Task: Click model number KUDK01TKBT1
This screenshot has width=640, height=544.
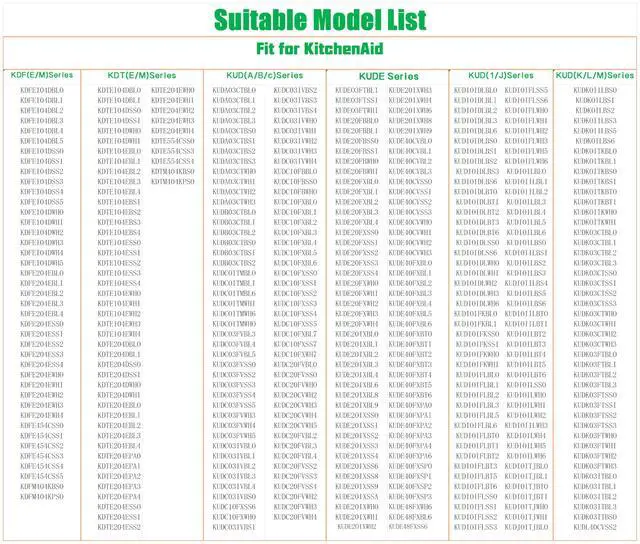Action: [595, 202]
